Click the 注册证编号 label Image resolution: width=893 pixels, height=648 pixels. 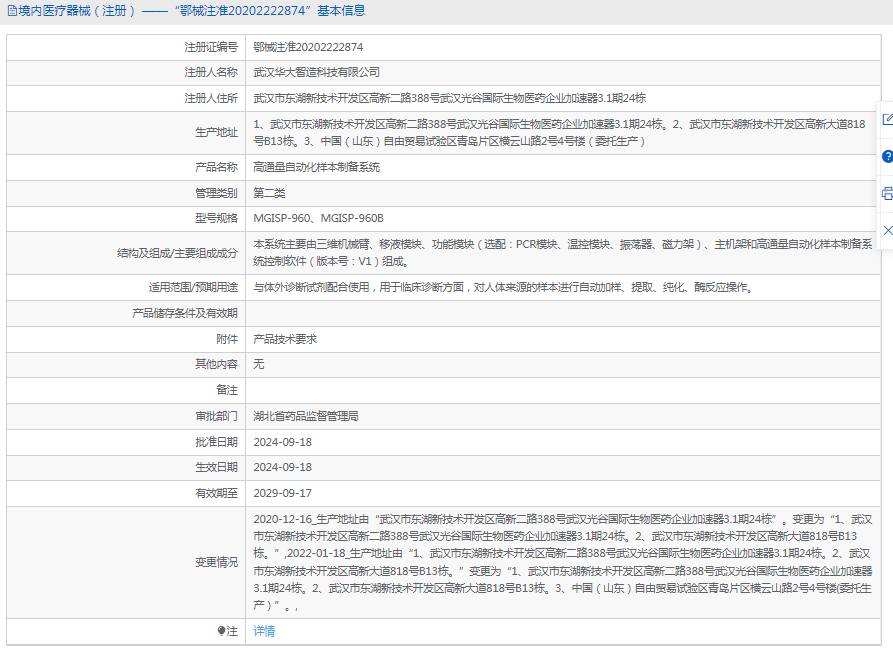[211, 47]
